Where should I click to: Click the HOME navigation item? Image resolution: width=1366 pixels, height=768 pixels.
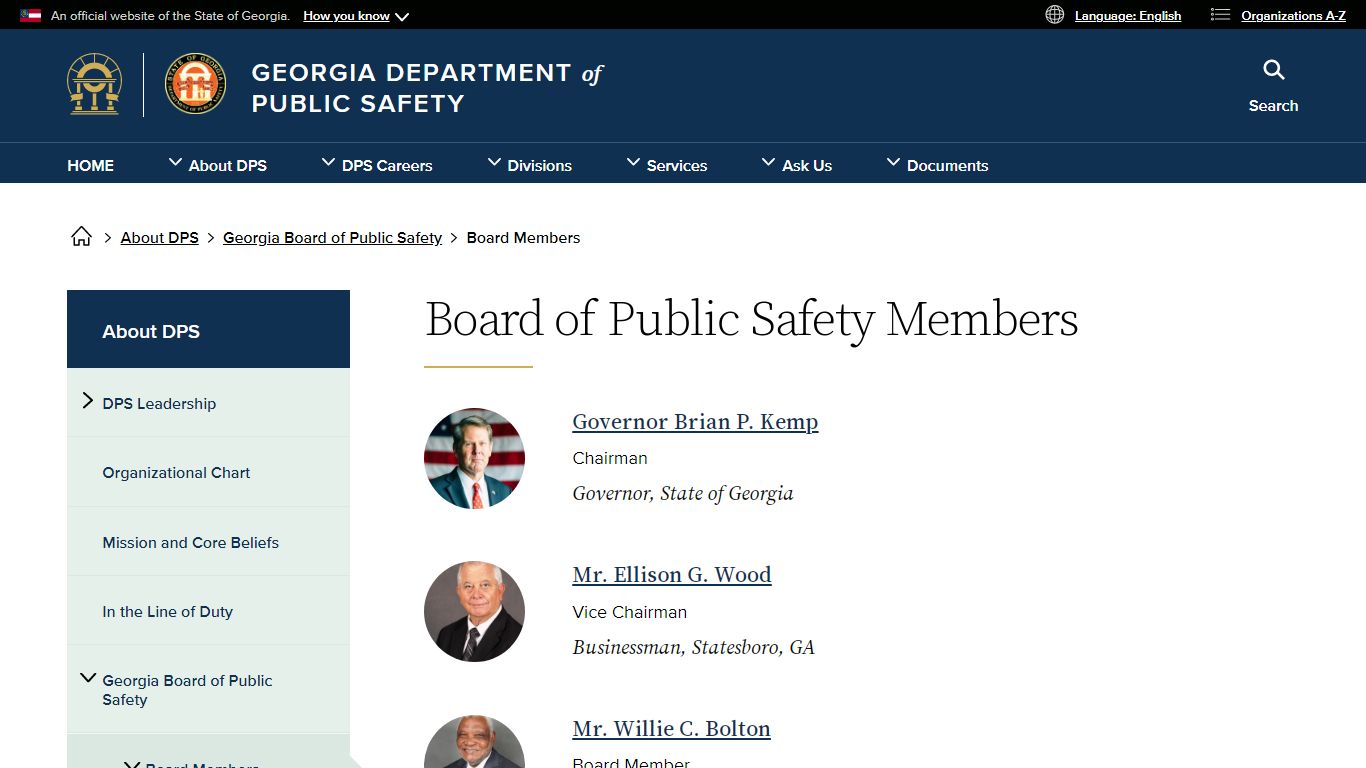pos(90,165)
